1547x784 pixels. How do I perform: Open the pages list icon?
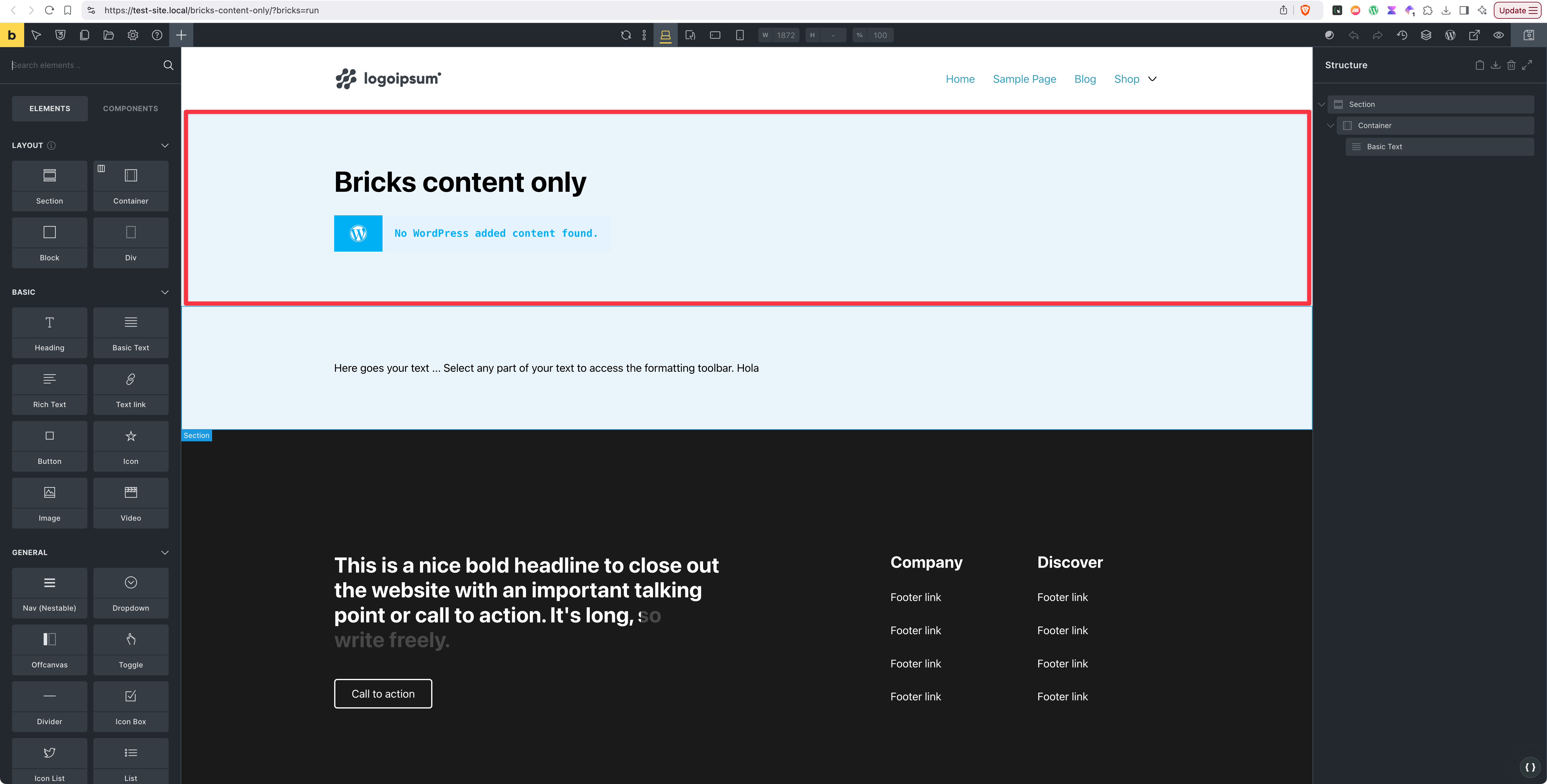click(x=84, y=35)
